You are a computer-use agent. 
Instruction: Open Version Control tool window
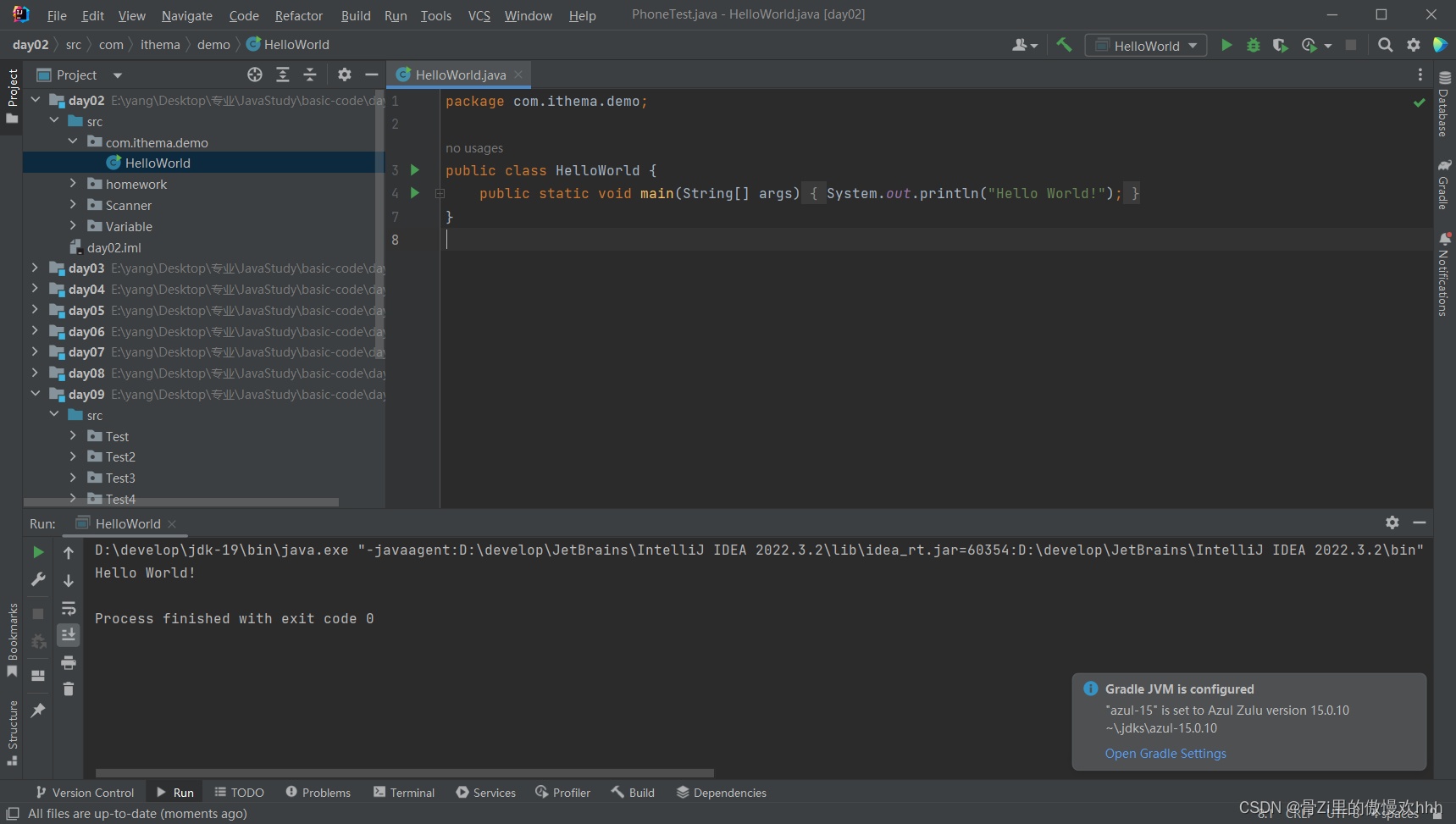tap(85, 793)
